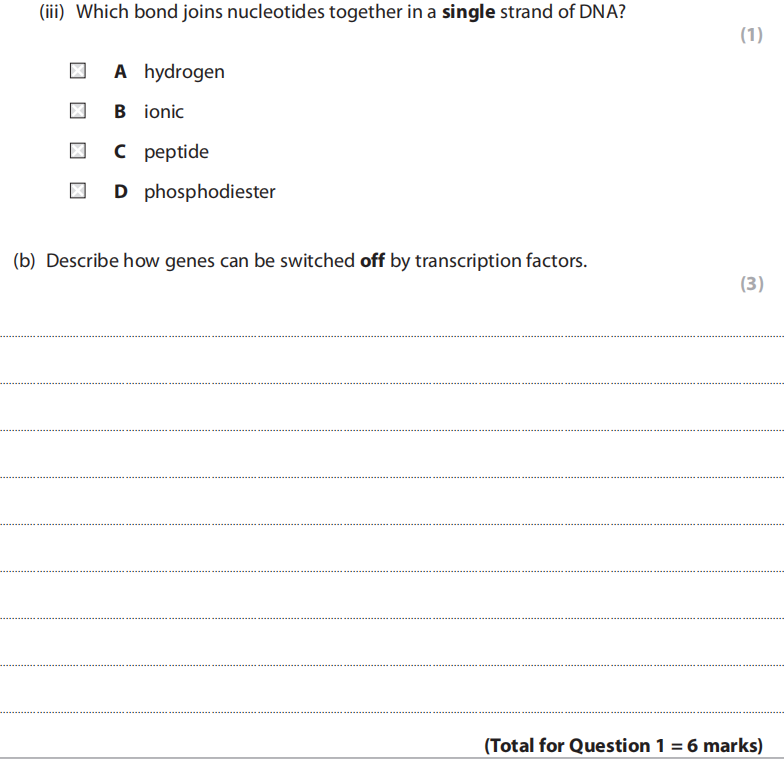Click the first dotted answer line under (b)

(392, 336)
